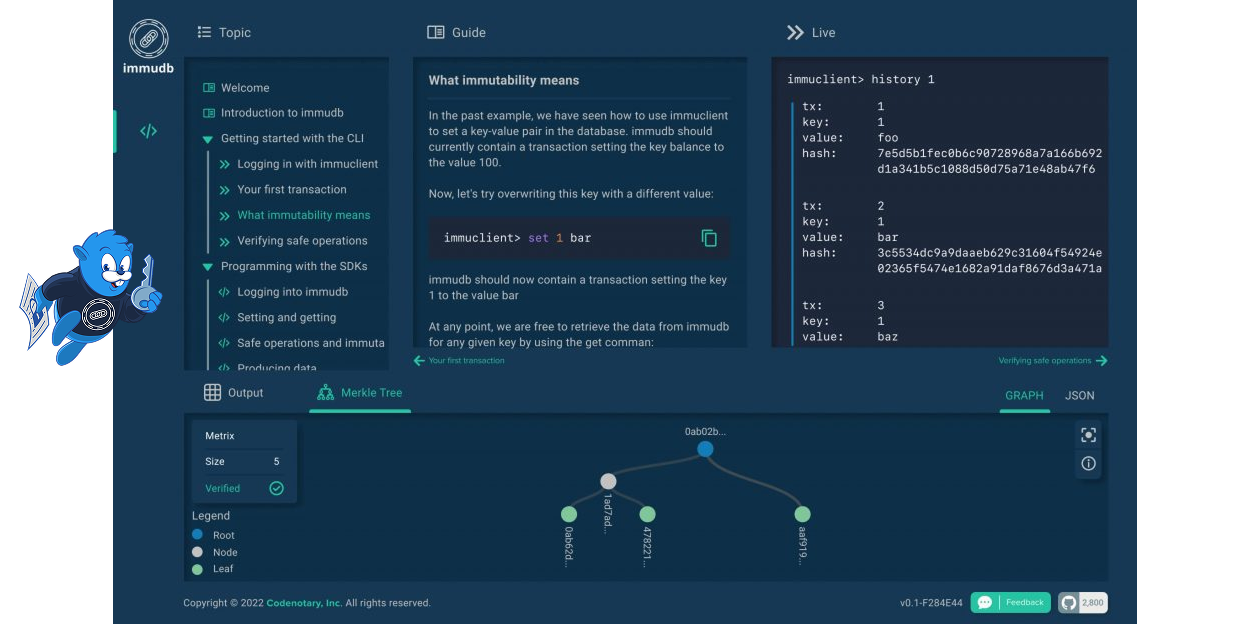Viewport: 1249px width, 624px height.
Task: Click the version text v0.1-F284E44
Action: 931,603
